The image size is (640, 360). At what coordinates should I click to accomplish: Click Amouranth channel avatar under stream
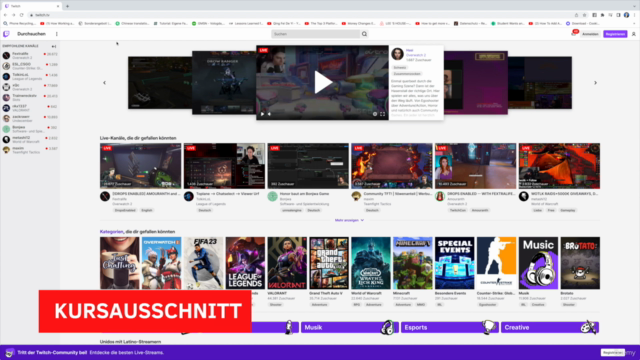point(440,196)
